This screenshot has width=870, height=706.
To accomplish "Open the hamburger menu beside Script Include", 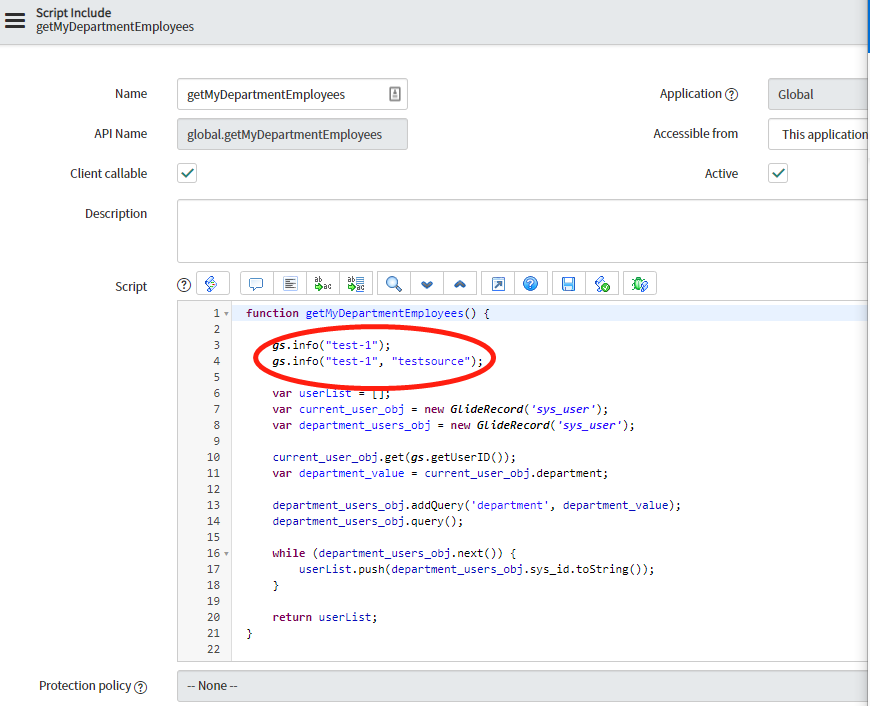I will [15, 20].
